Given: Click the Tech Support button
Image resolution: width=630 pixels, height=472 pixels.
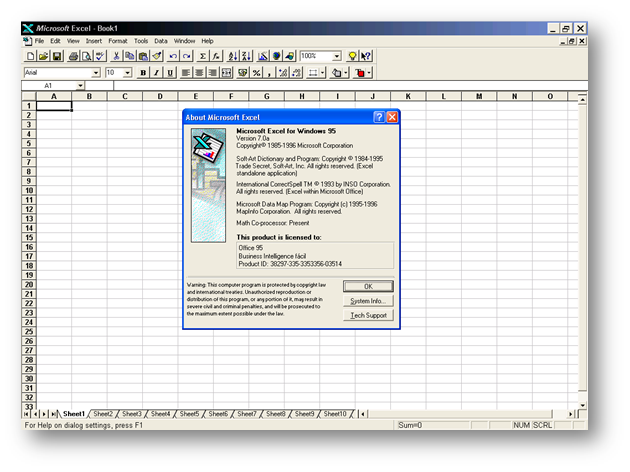Looking at the screenshot, I should (368, 315).
